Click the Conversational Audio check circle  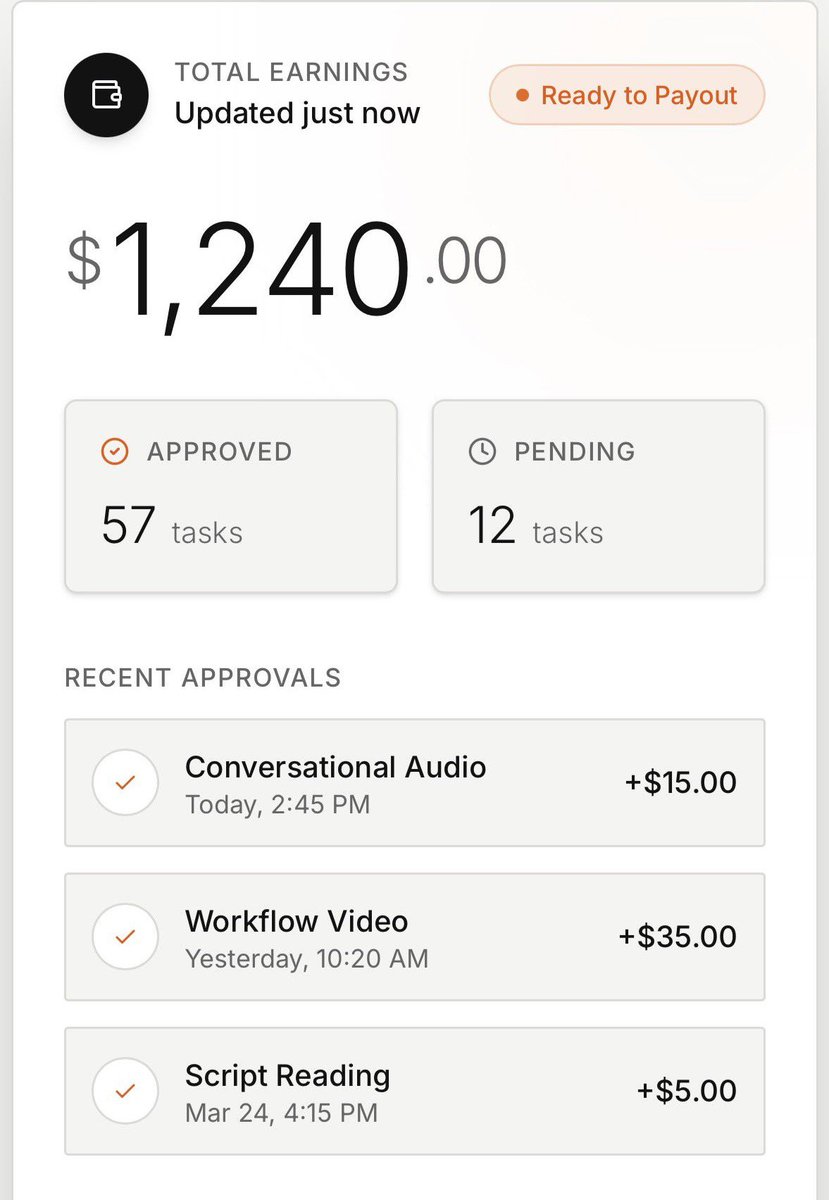125,783
